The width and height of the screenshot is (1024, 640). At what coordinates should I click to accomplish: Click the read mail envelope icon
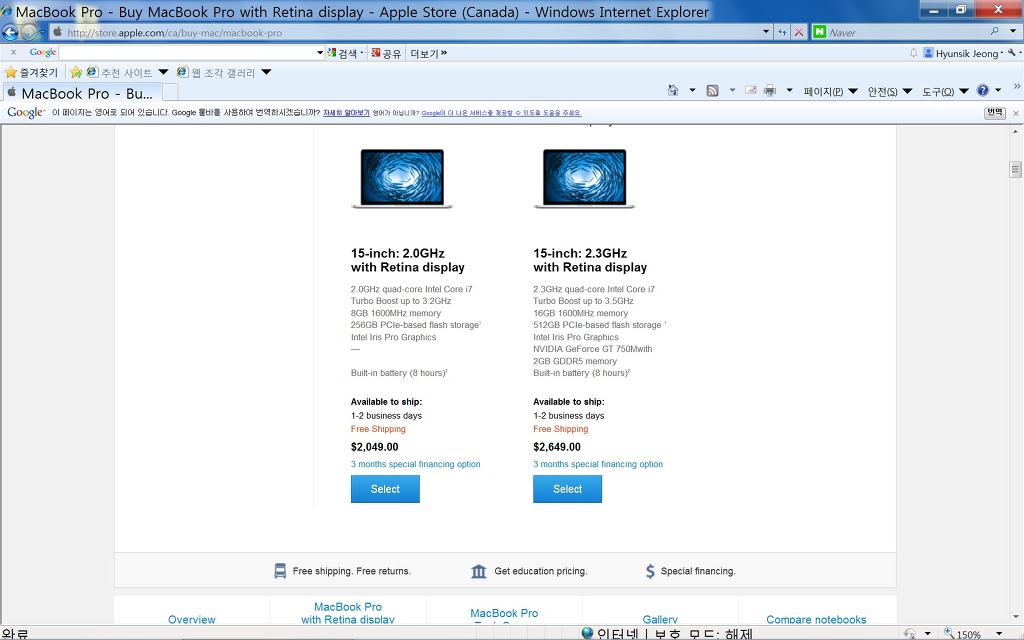pyautogui.click(x=751, y=90)
